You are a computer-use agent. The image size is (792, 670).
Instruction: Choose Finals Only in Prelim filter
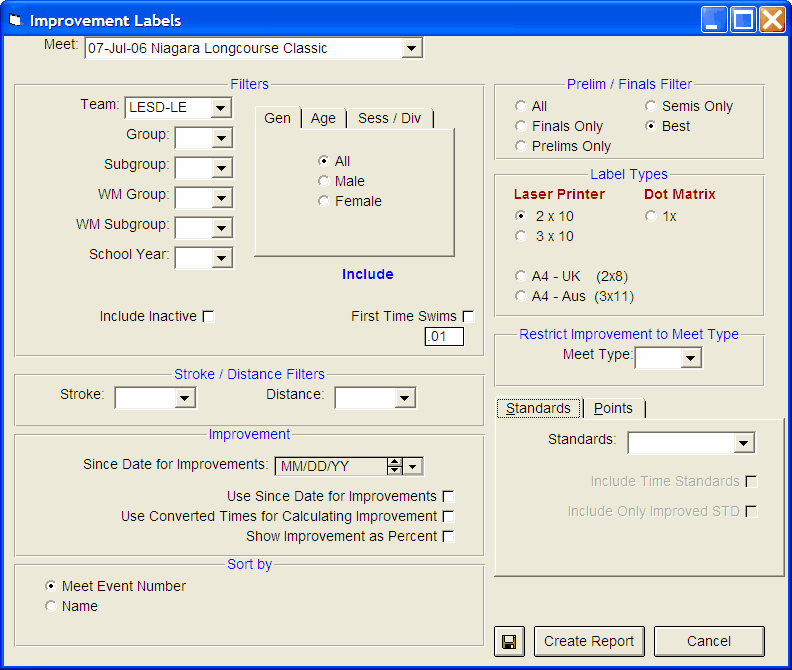[520, 126]
